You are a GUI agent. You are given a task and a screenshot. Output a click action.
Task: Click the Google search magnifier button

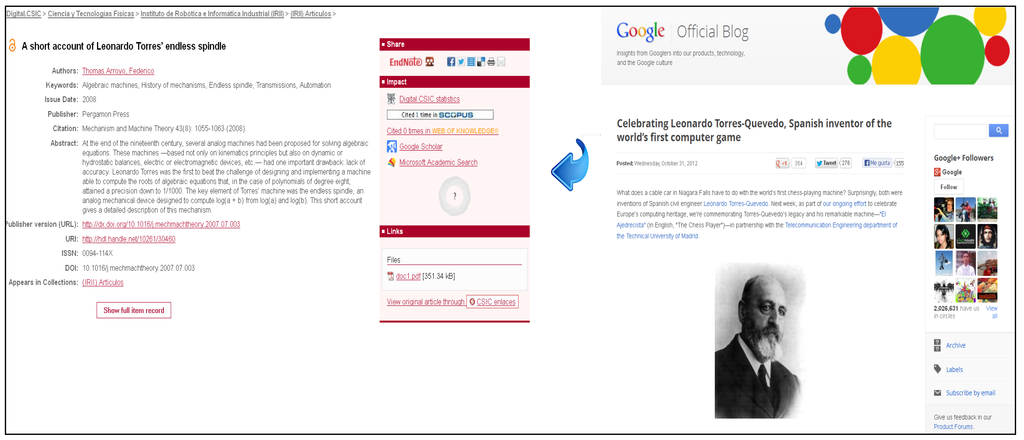(x=998, y=131)
